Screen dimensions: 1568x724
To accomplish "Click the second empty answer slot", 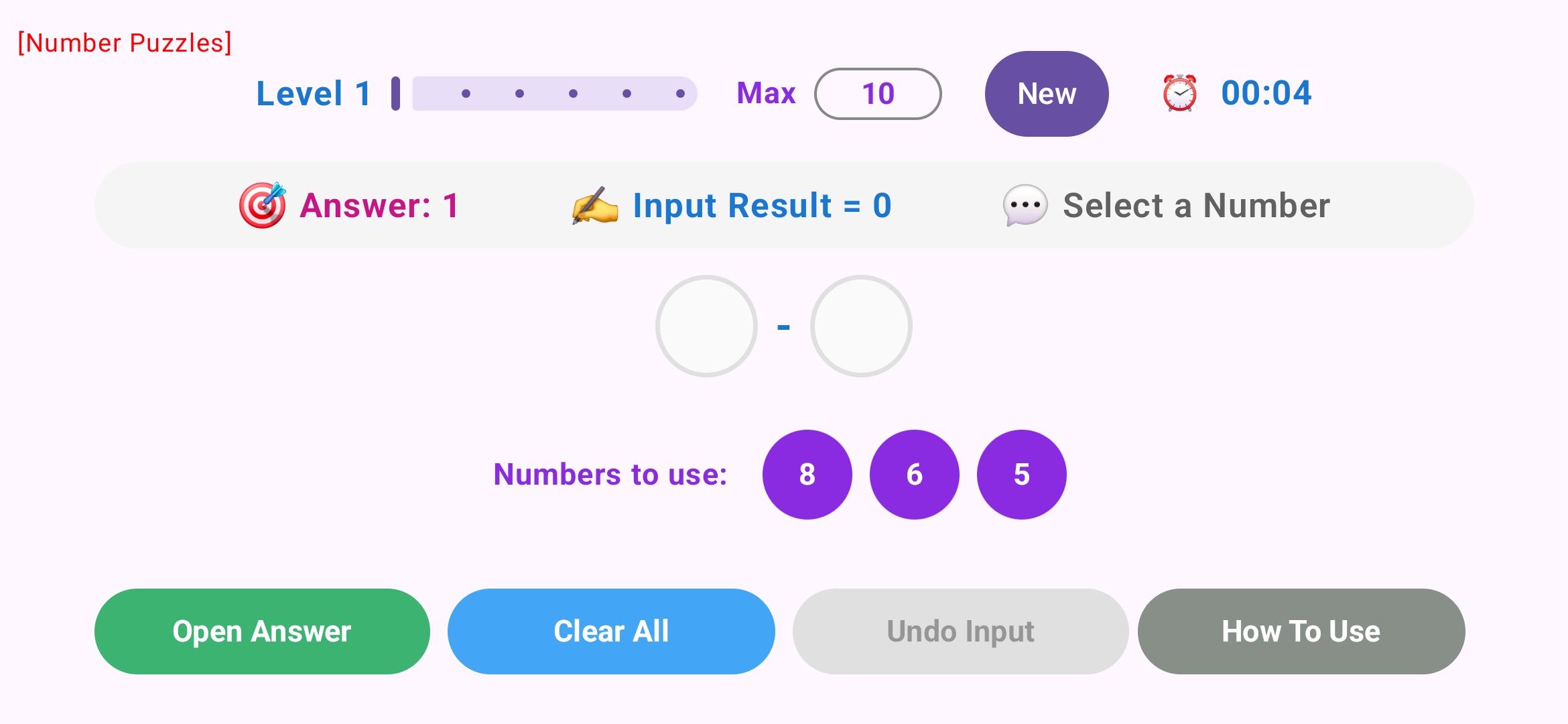I will pyautogui.click(x=861, y=326).
